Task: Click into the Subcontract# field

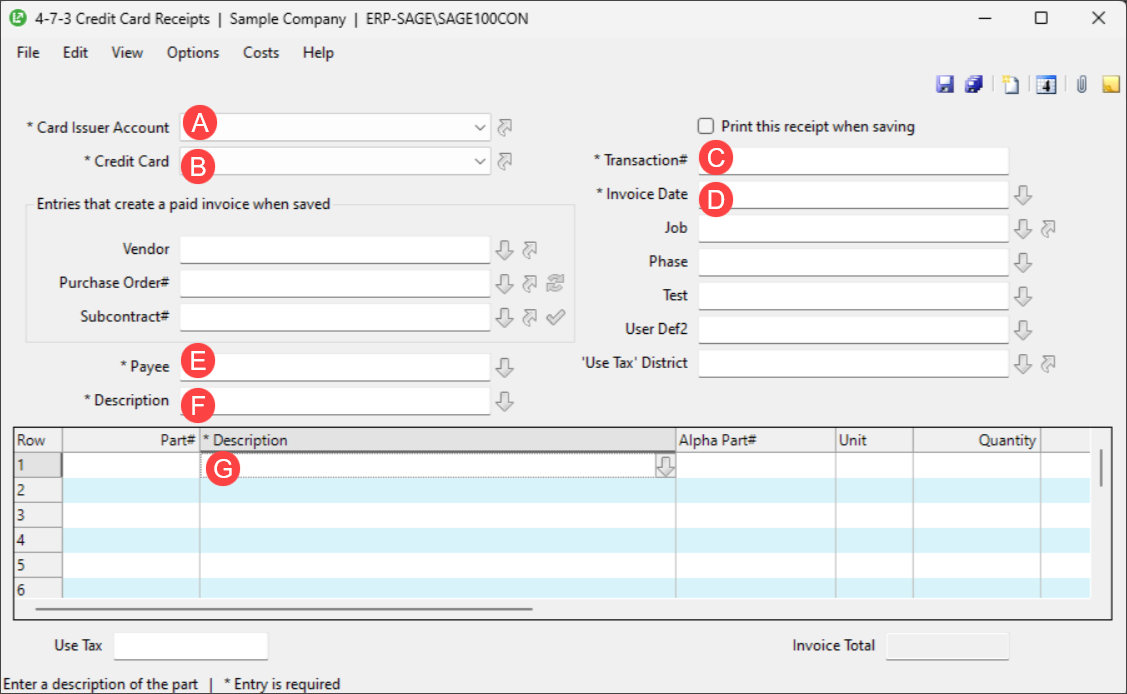Action: (335, 317)
